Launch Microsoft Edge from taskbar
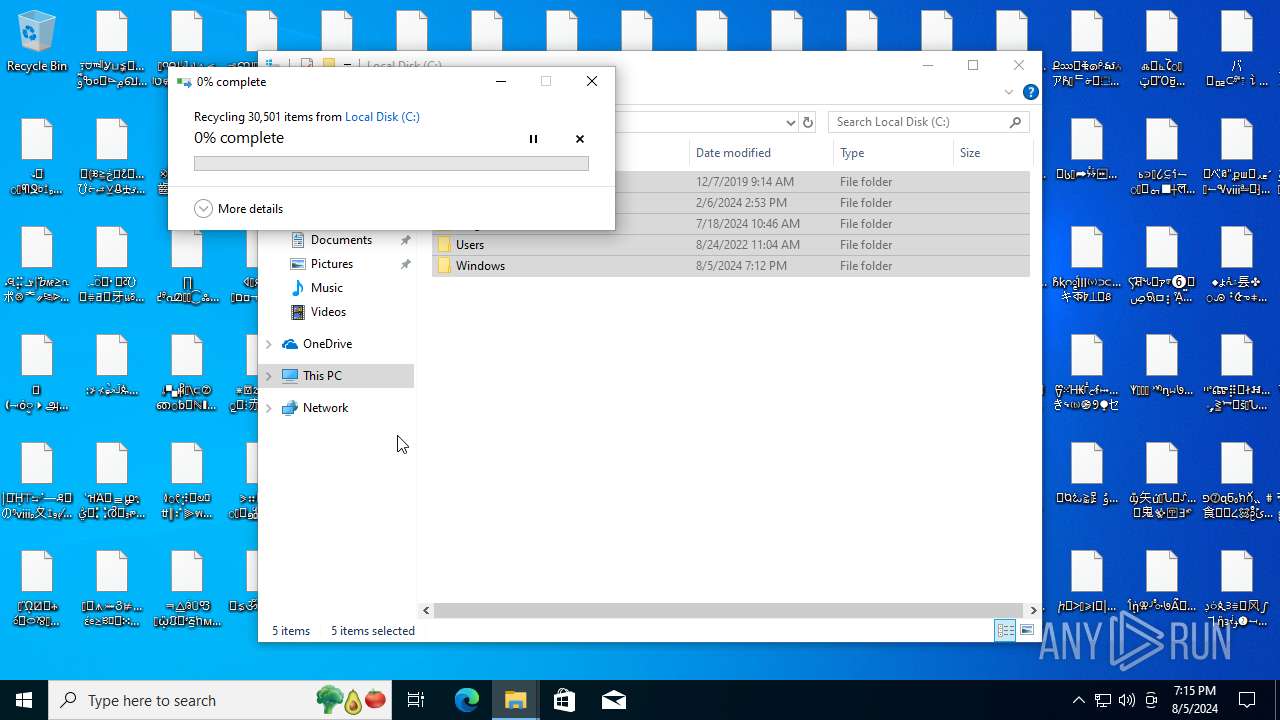 (467, 700)
